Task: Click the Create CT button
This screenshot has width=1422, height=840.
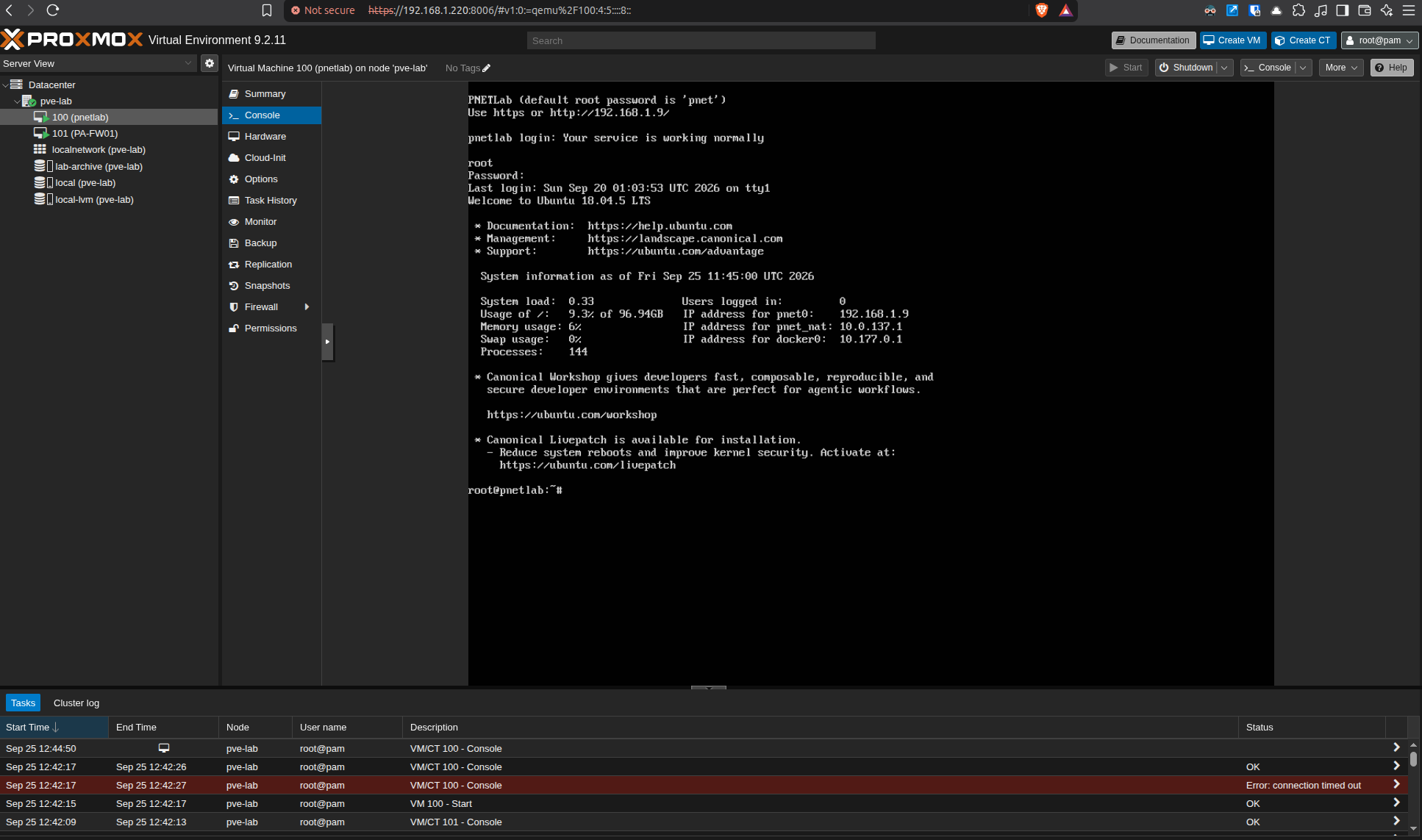Action: point(1304,40)
